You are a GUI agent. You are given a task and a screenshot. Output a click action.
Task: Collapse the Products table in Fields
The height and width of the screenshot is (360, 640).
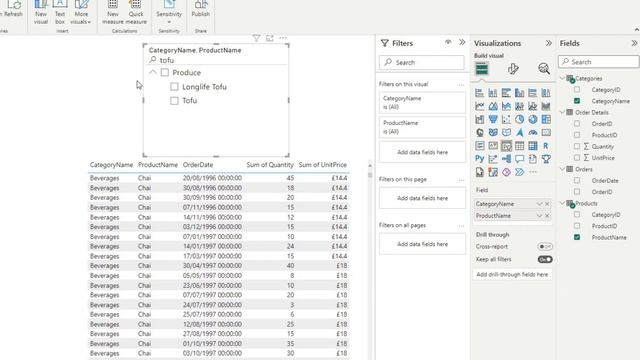(x=562, y=203)
